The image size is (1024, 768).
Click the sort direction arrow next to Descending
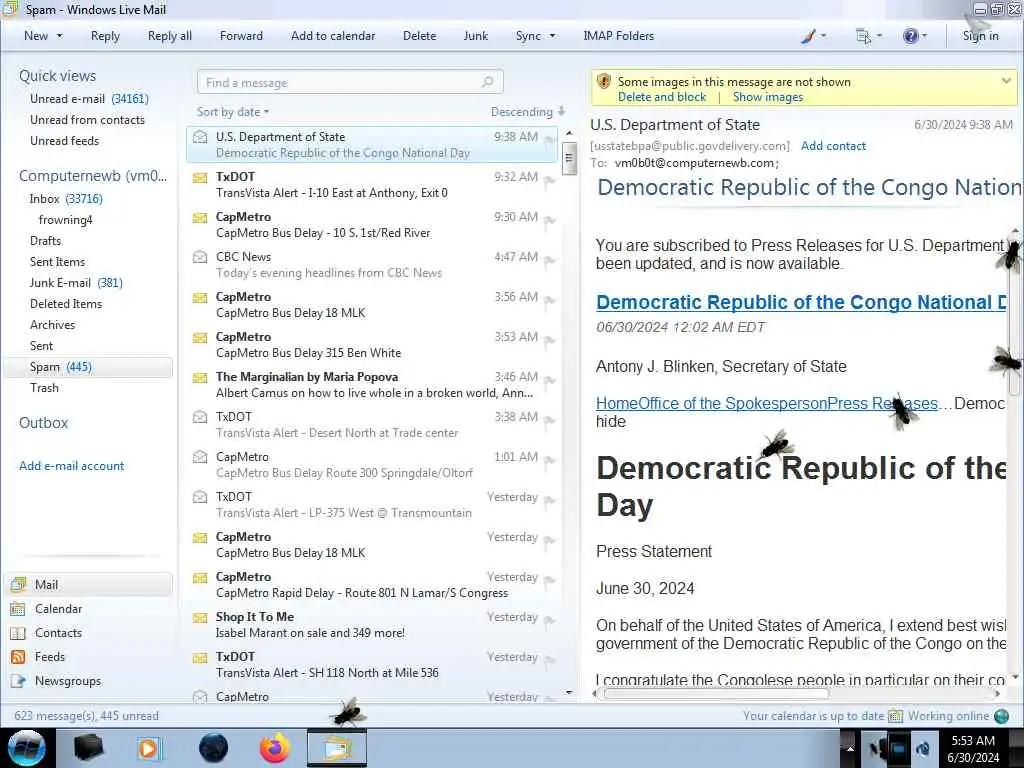[x=561, y=112]
